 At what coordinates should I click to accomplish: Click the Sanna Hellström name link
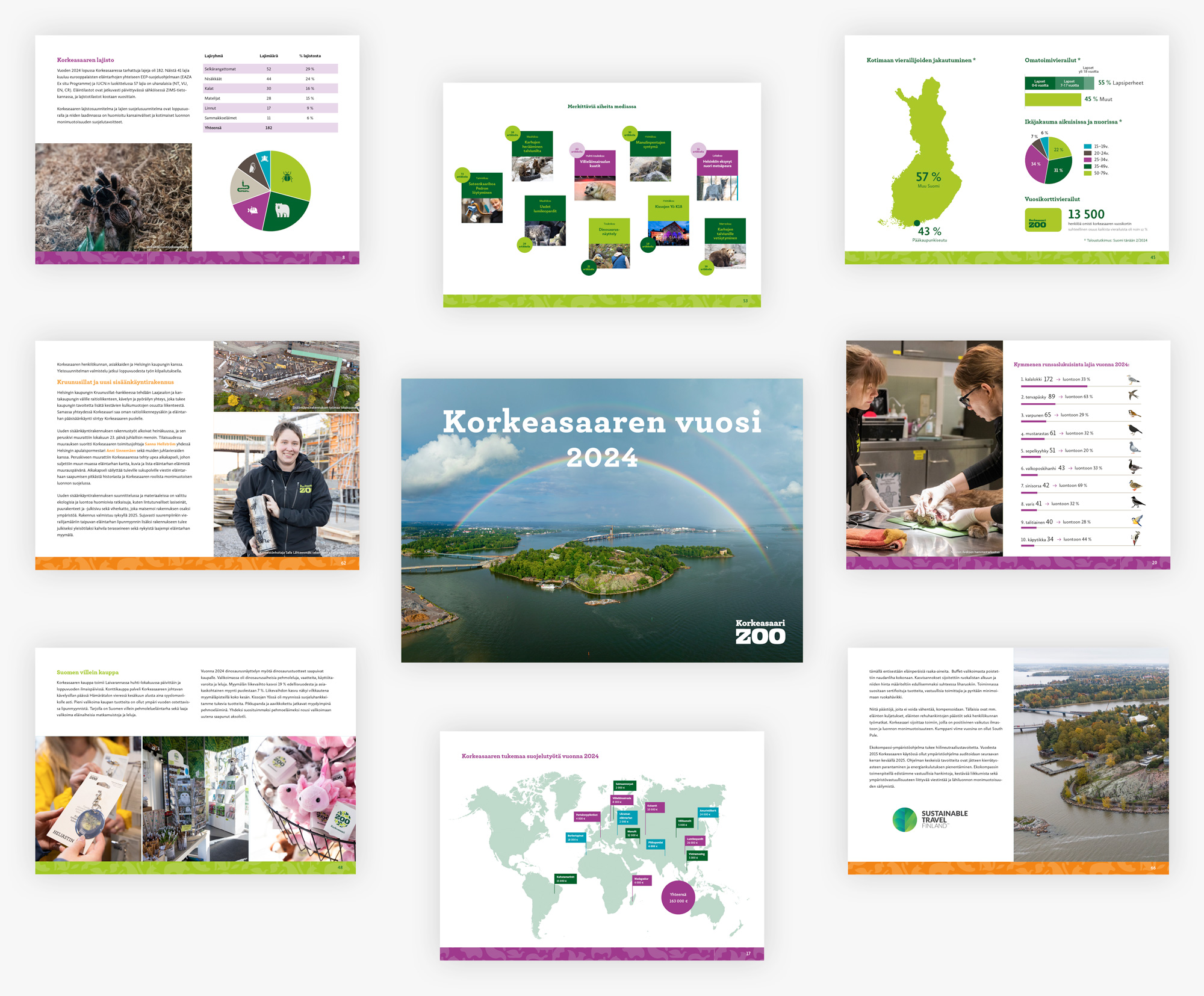160,444
